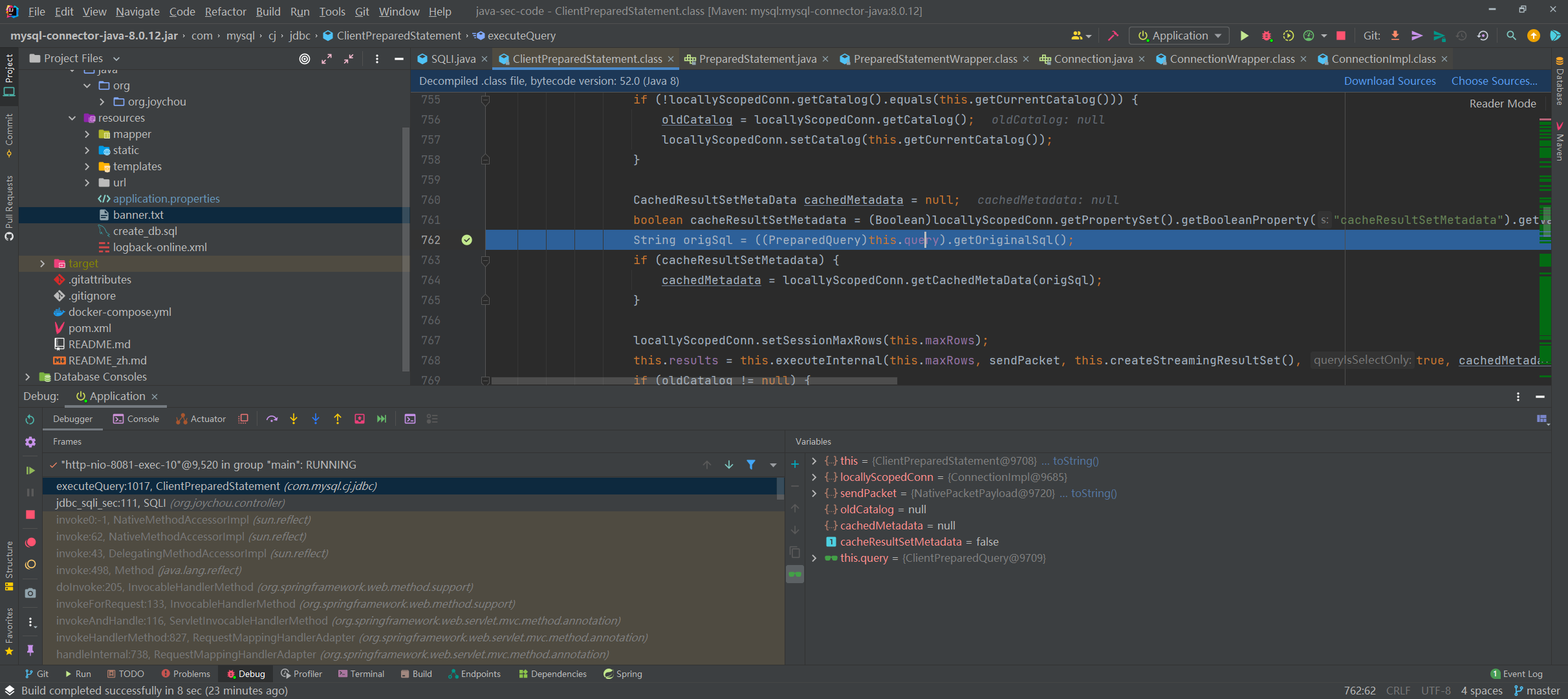This screenshot has width=1568, height=699.
Task: Select banner.txt in the project tree
Action: pyautogui.click(x=140, y=214)
